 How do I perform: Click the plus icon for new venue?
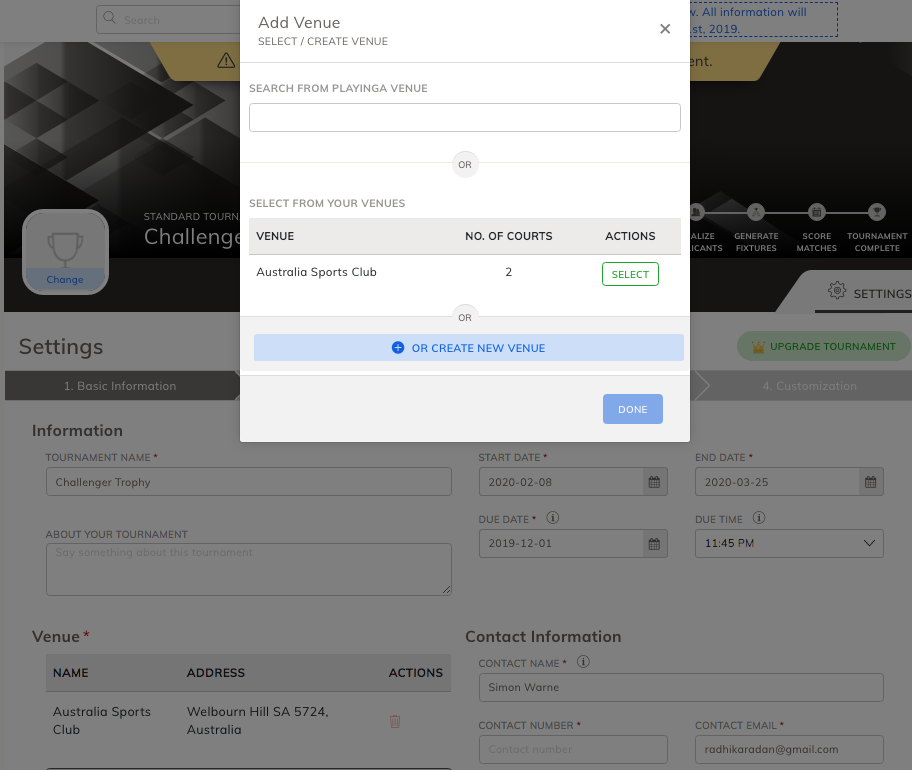(398, 348)
